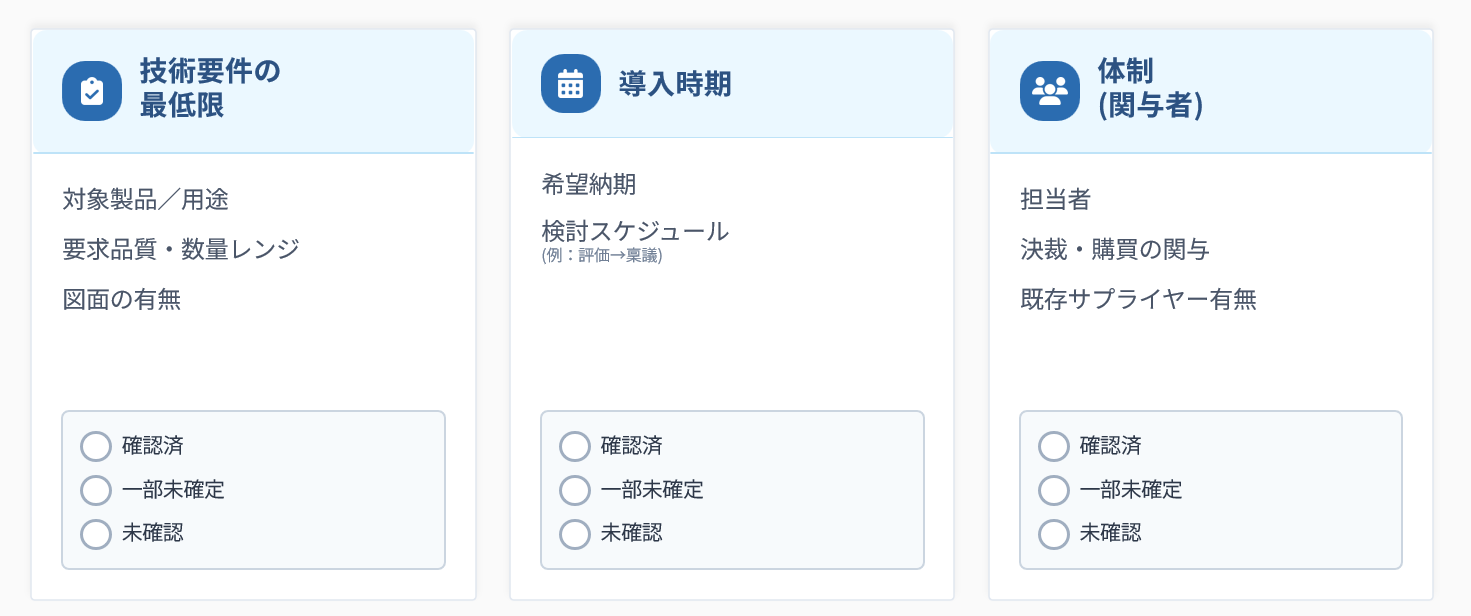Click the 対象製品／用途 item

(x=143, y=199)
